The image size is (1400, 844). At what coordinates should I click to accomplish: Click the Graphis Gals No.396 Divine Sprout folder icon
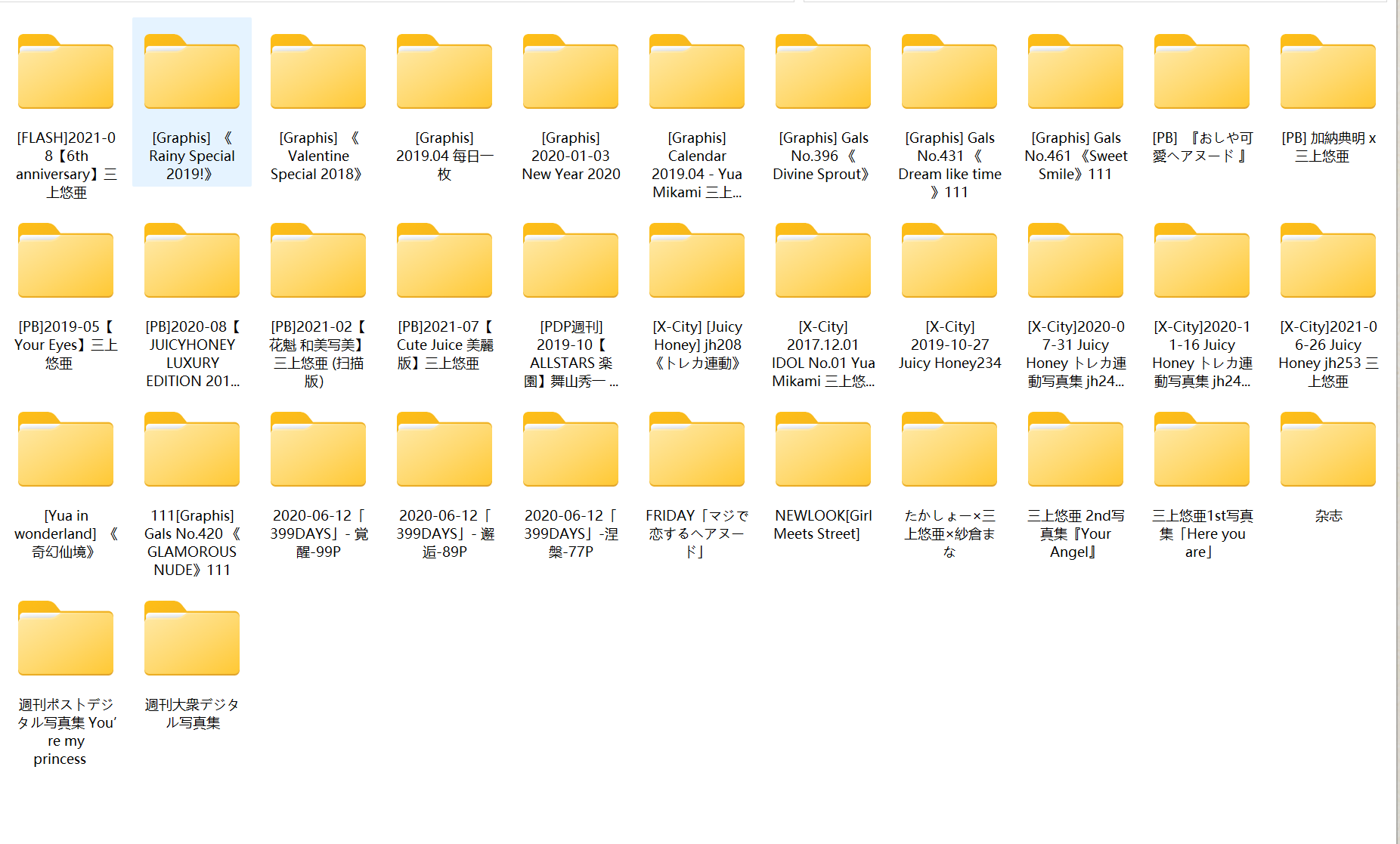823,72
